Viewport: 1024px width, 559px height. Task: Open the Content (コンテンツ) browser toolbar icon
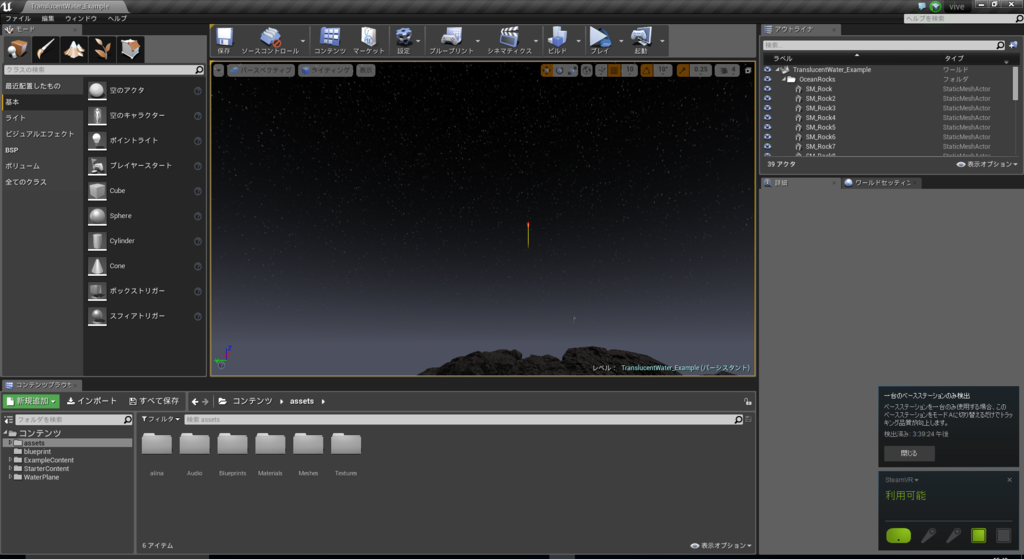coord(330,37)
